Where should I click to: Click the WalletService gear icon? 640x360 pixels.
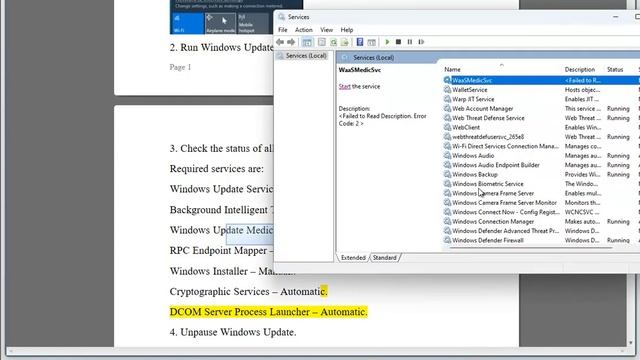point(447,90)
